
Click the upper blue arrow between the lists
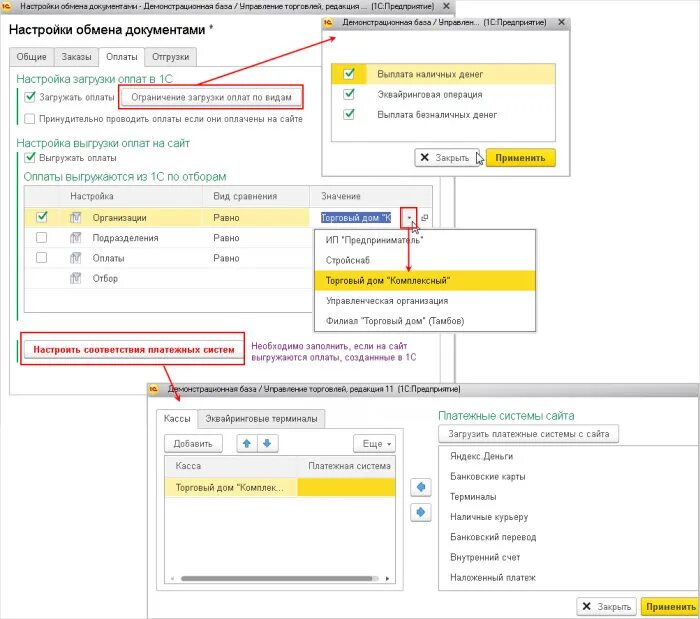tap(421, 486)
